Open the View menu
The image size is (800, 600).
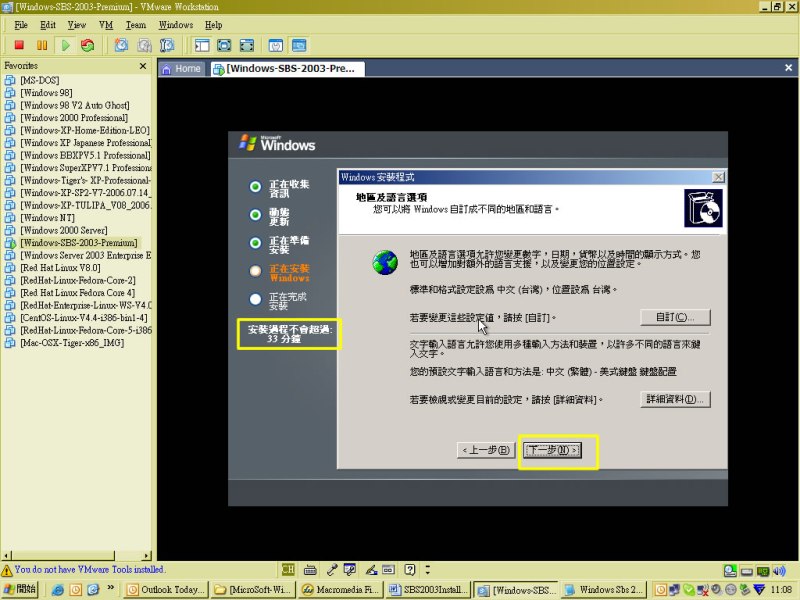(x=77, y=25)
